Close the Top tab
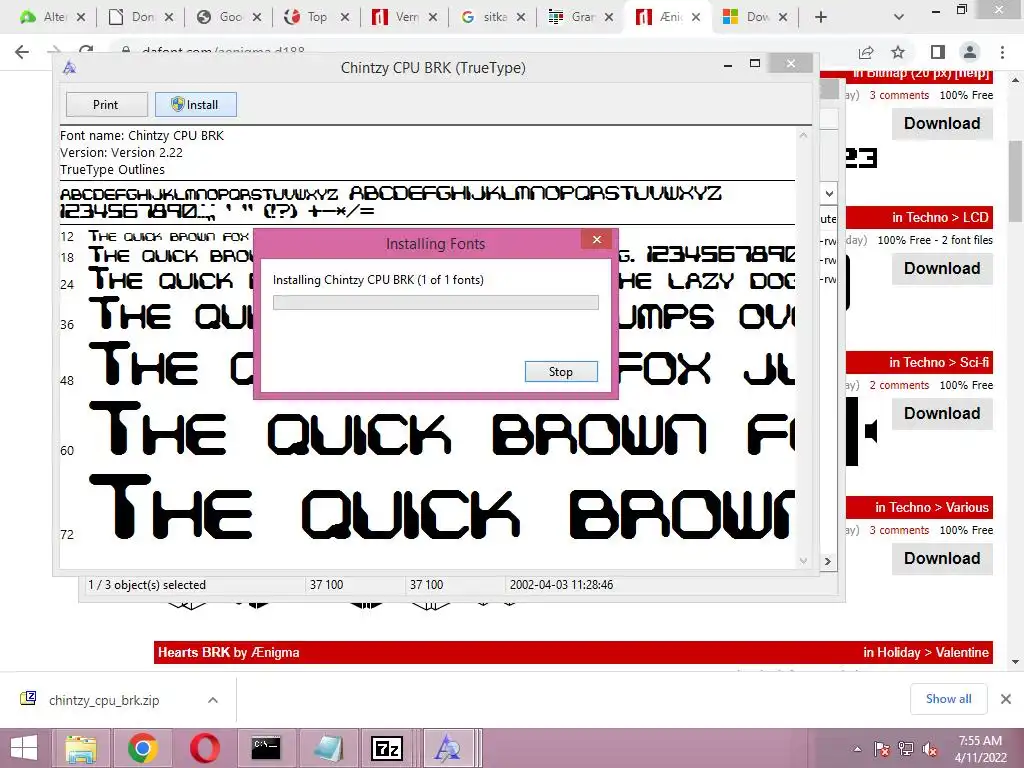The height and width of the screenshot is (768, 1024). click(345, 17)
